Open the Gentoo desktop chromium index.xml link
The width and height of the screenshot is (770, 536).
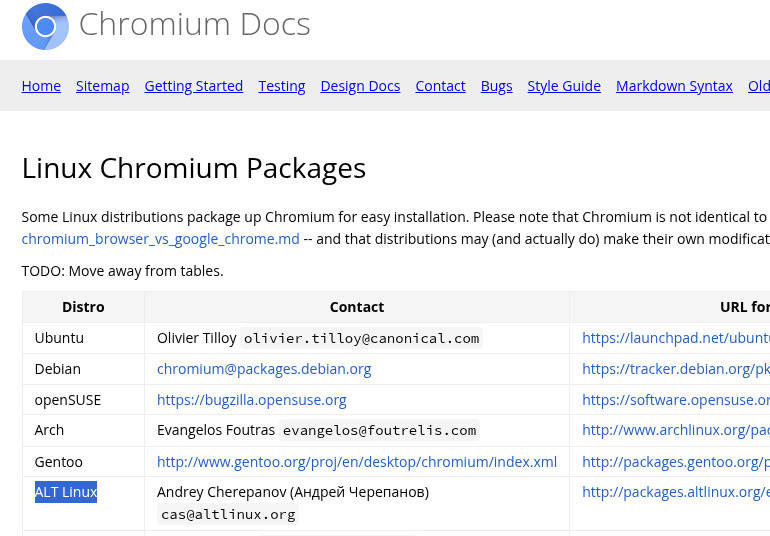click(357, 462)
